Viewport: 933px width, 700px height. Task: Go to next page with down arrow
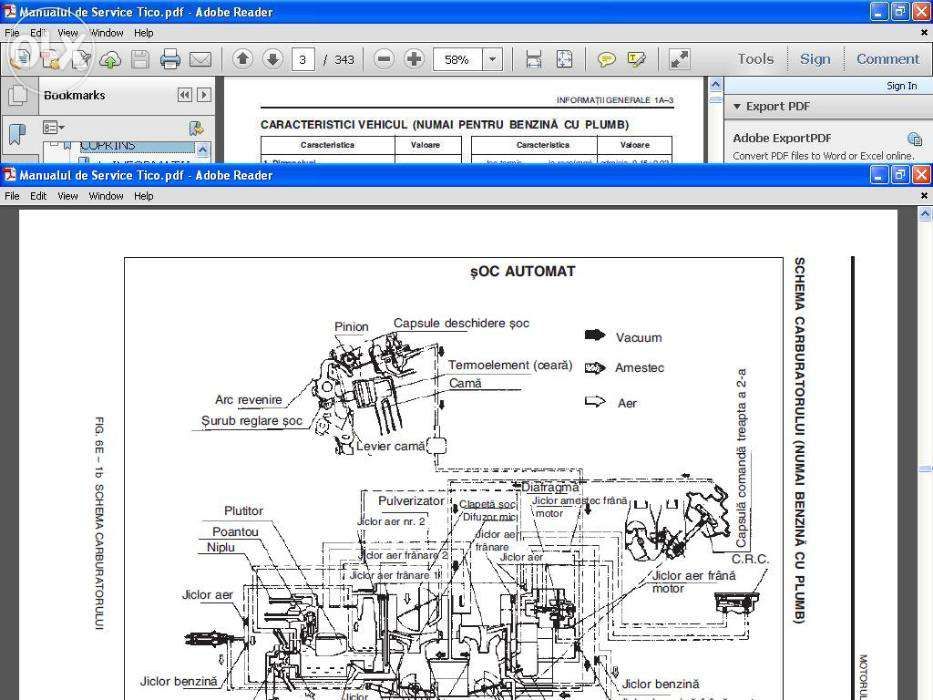[x=273, y=59]
